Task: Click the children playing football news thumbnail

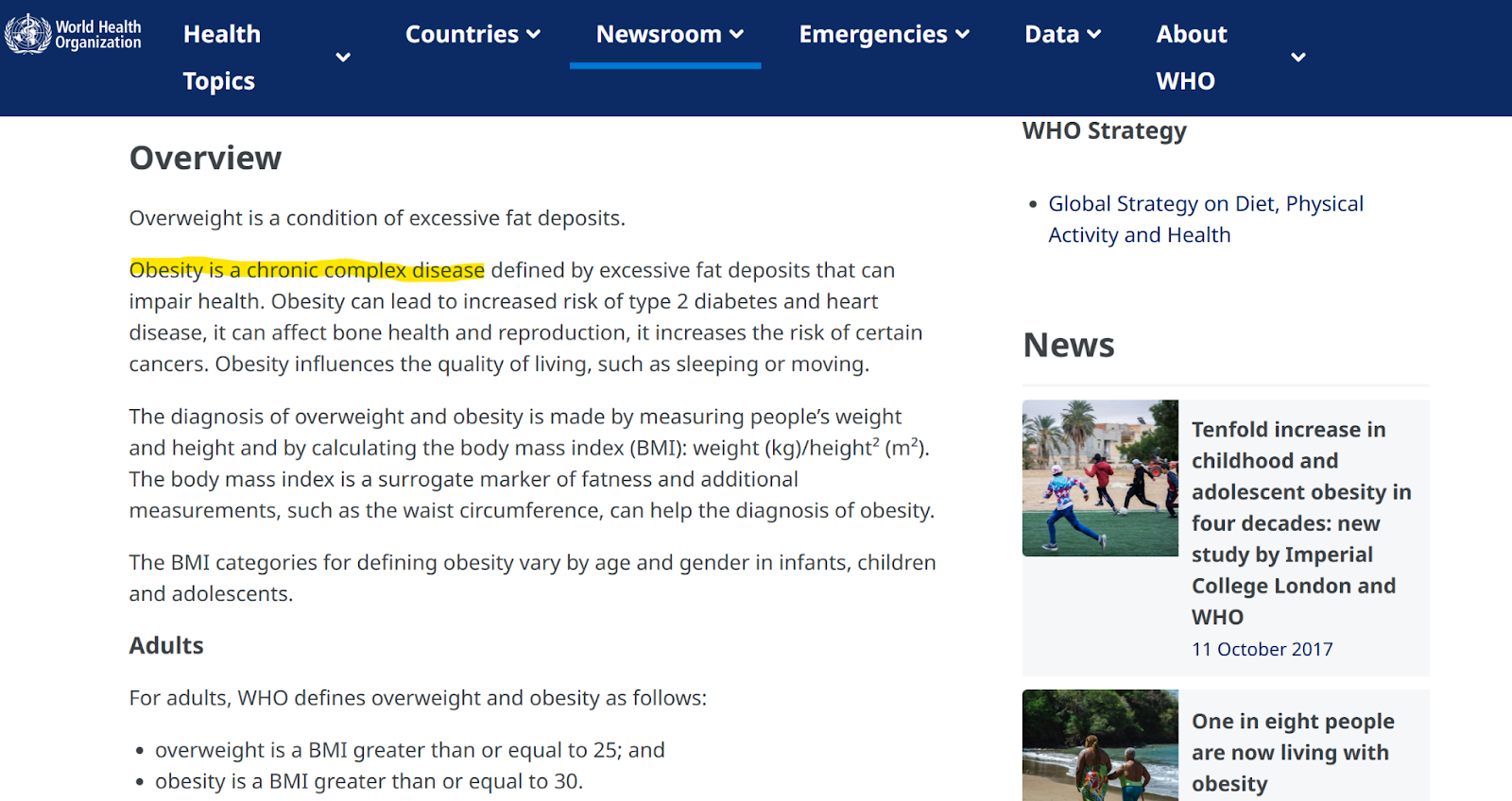Action: click(1100, 478)
